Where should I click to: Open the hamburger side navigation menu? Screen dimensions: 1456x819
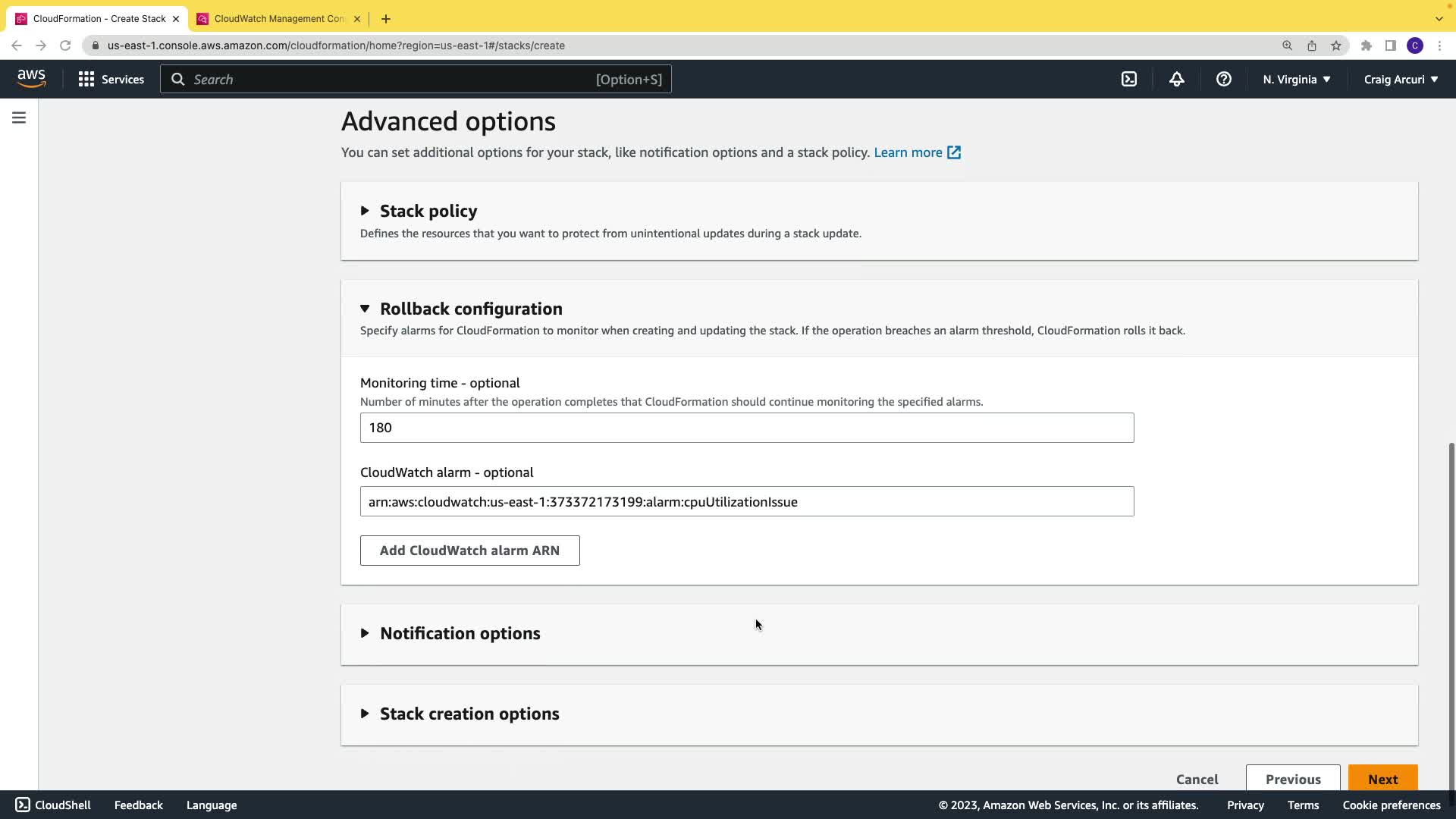pos(19,118)
